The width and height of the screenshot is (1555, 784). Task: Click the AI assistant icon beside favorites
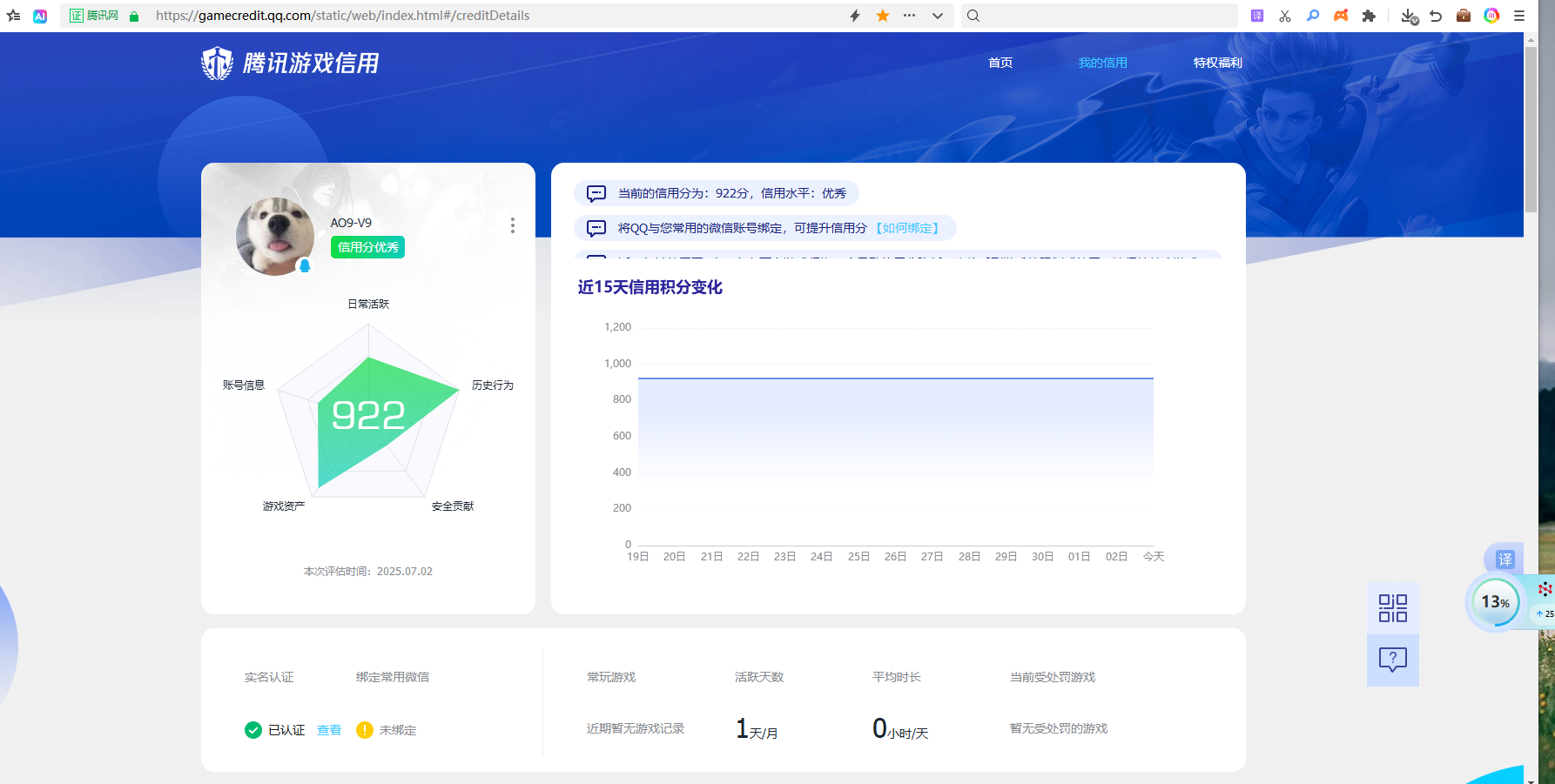[40, 16]
